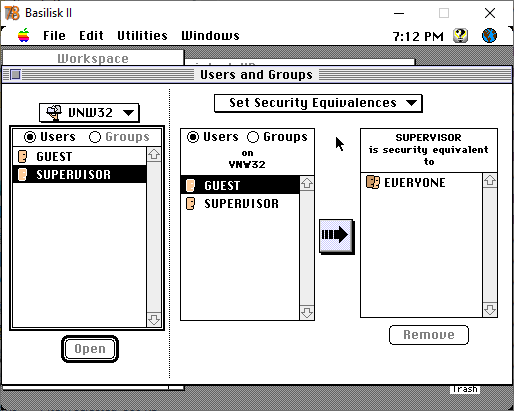The height and width of the screenshot is (411, 514).
Task: Select GUEST in the middle list
Action: [x=240, y=185]
